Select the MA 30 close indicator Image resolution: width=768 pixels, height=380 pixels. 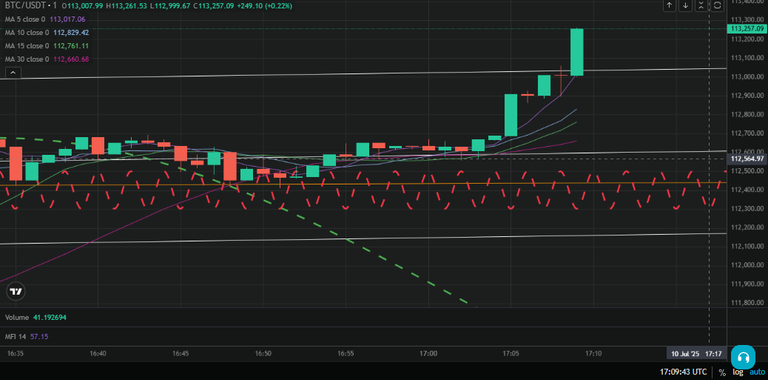pos(27,59)
